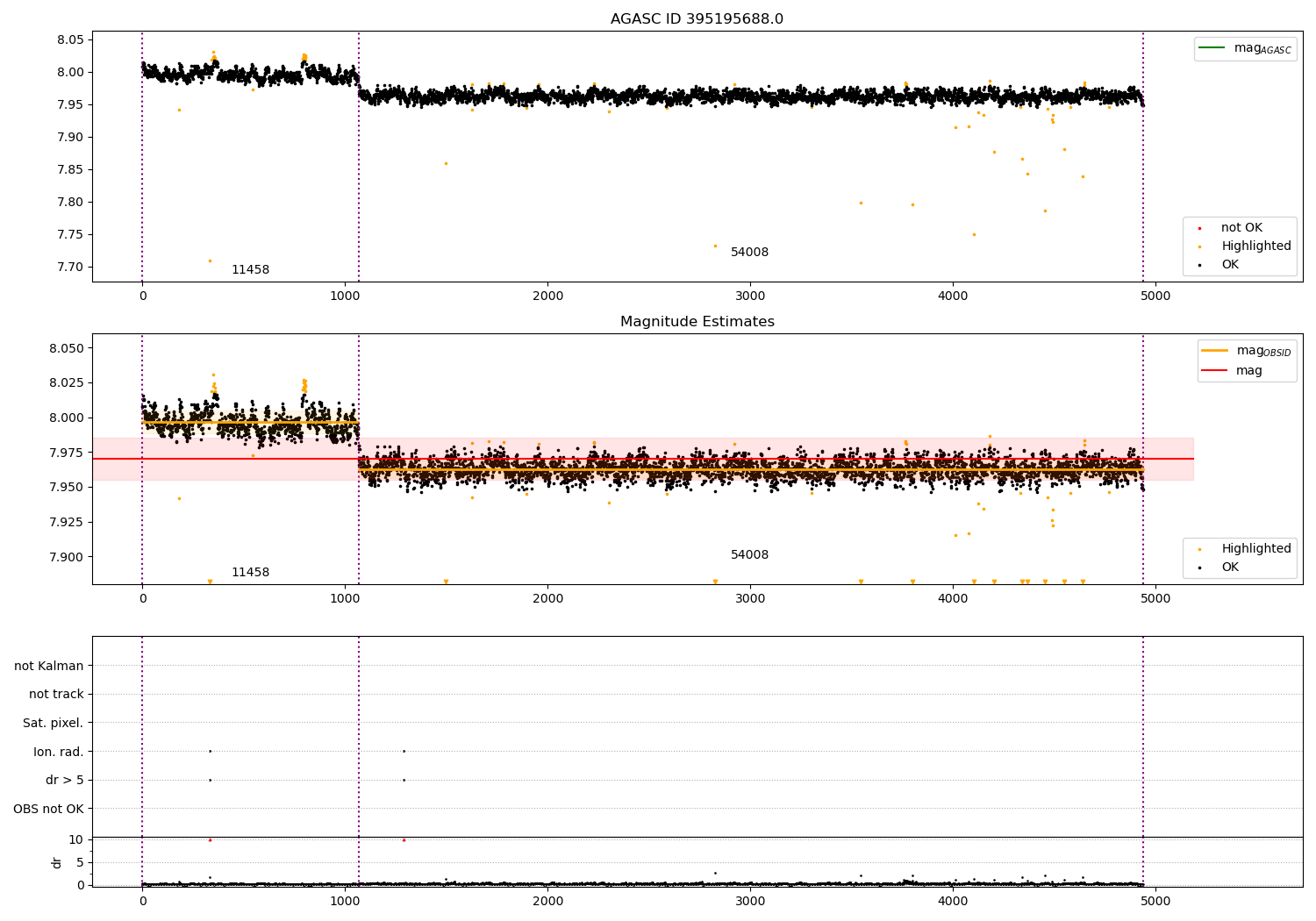Screen dimensions: 1316x921
Task: Click the 'not track' row label
Action: click(x=56, y=695)
